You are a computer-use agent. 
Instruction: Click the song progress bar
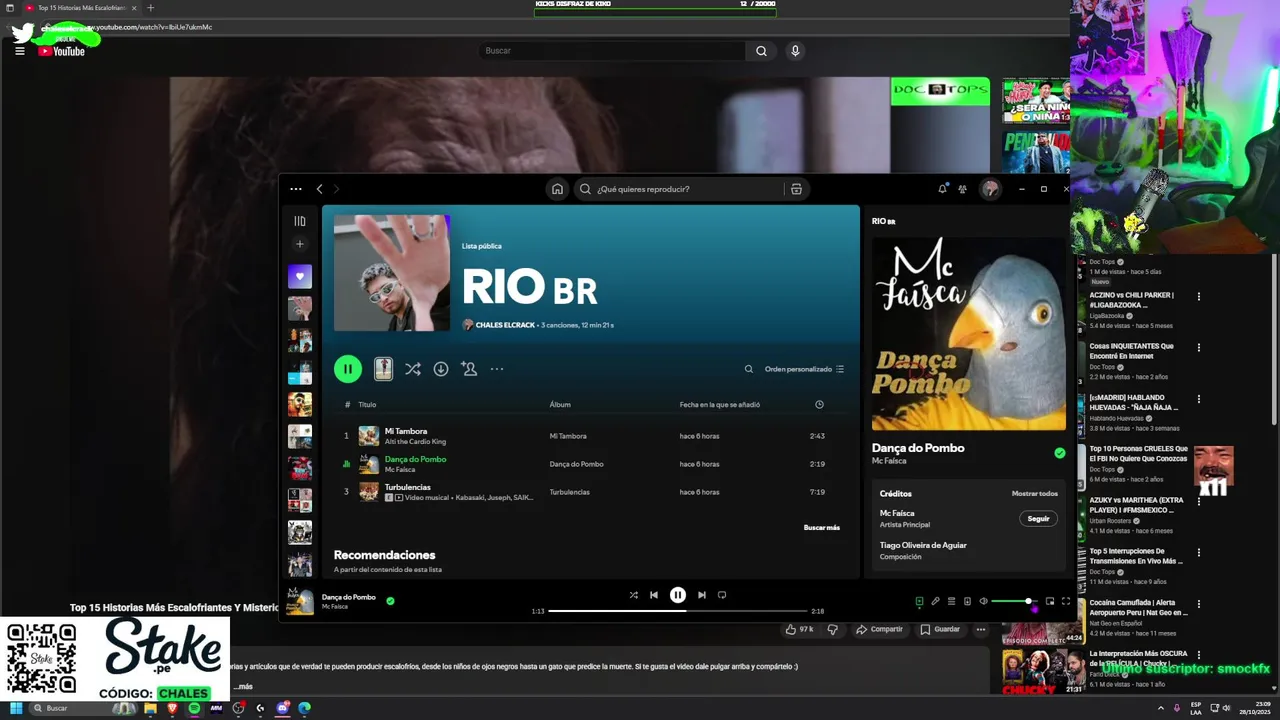click(678, 611)
